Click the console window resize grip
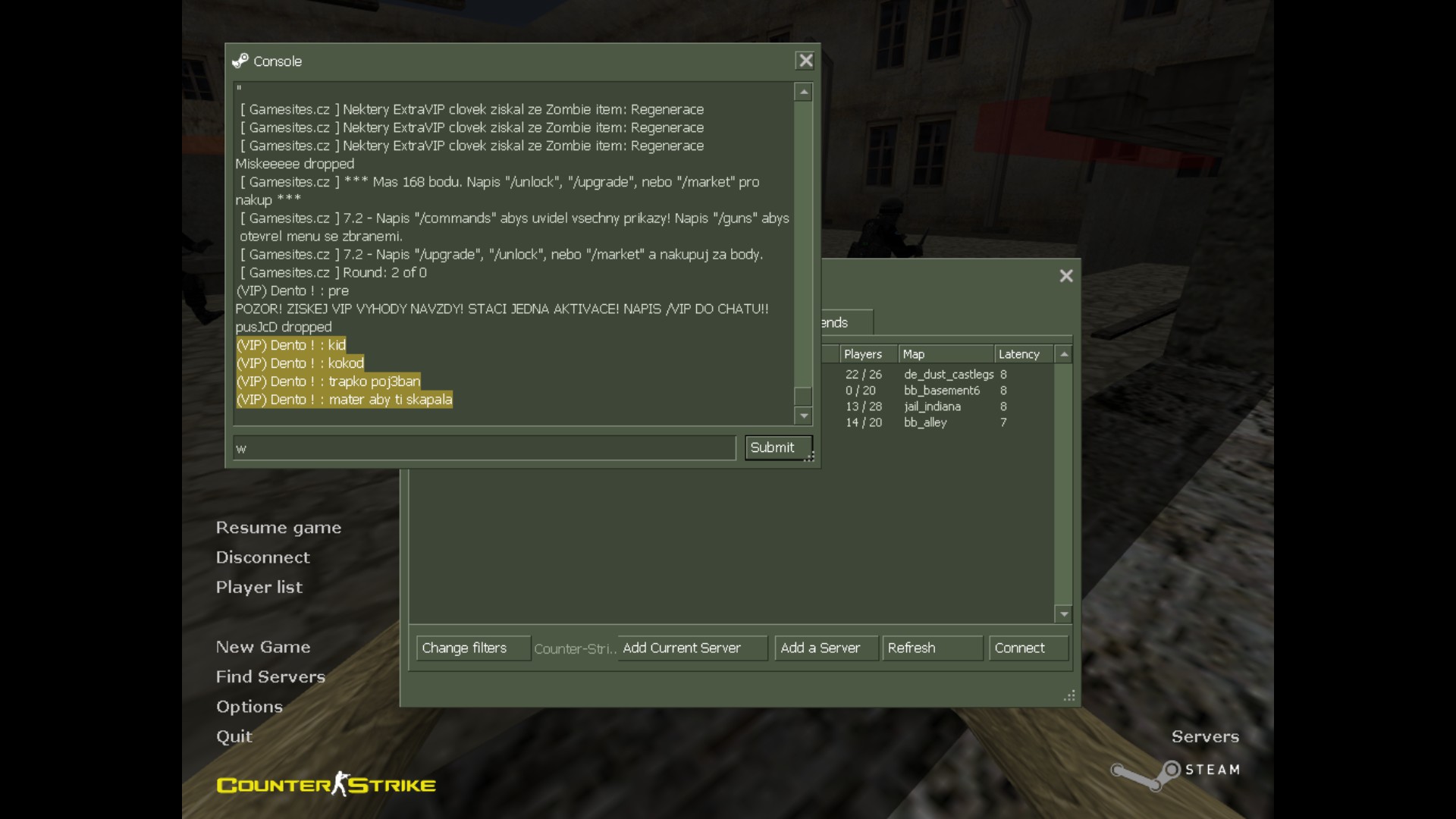This screenshot has width=1456, height=819. tap(808, 457)
